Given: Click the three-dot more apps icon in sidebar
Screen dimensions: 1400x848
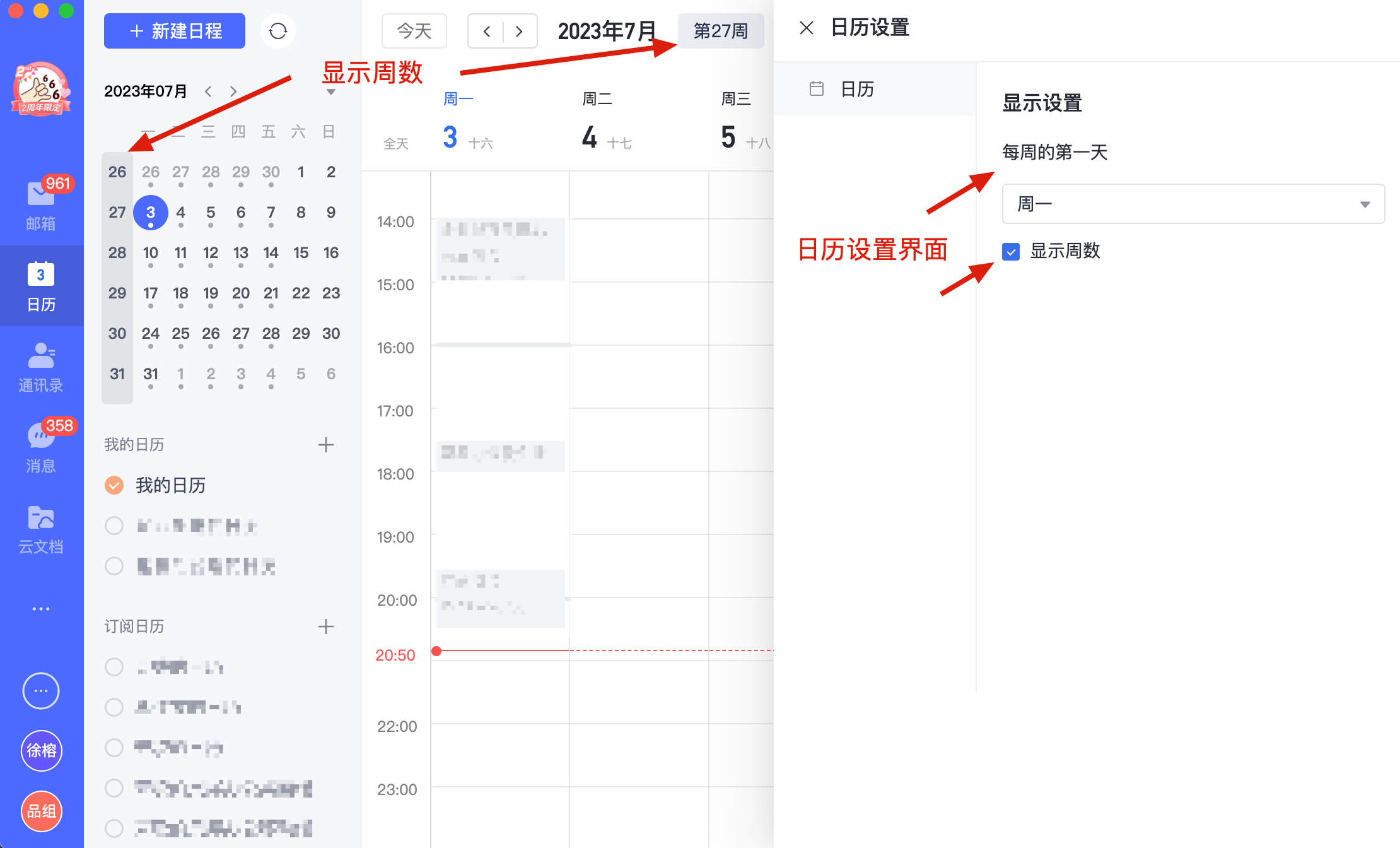Looking at the screenshot, I should [41, 609].
